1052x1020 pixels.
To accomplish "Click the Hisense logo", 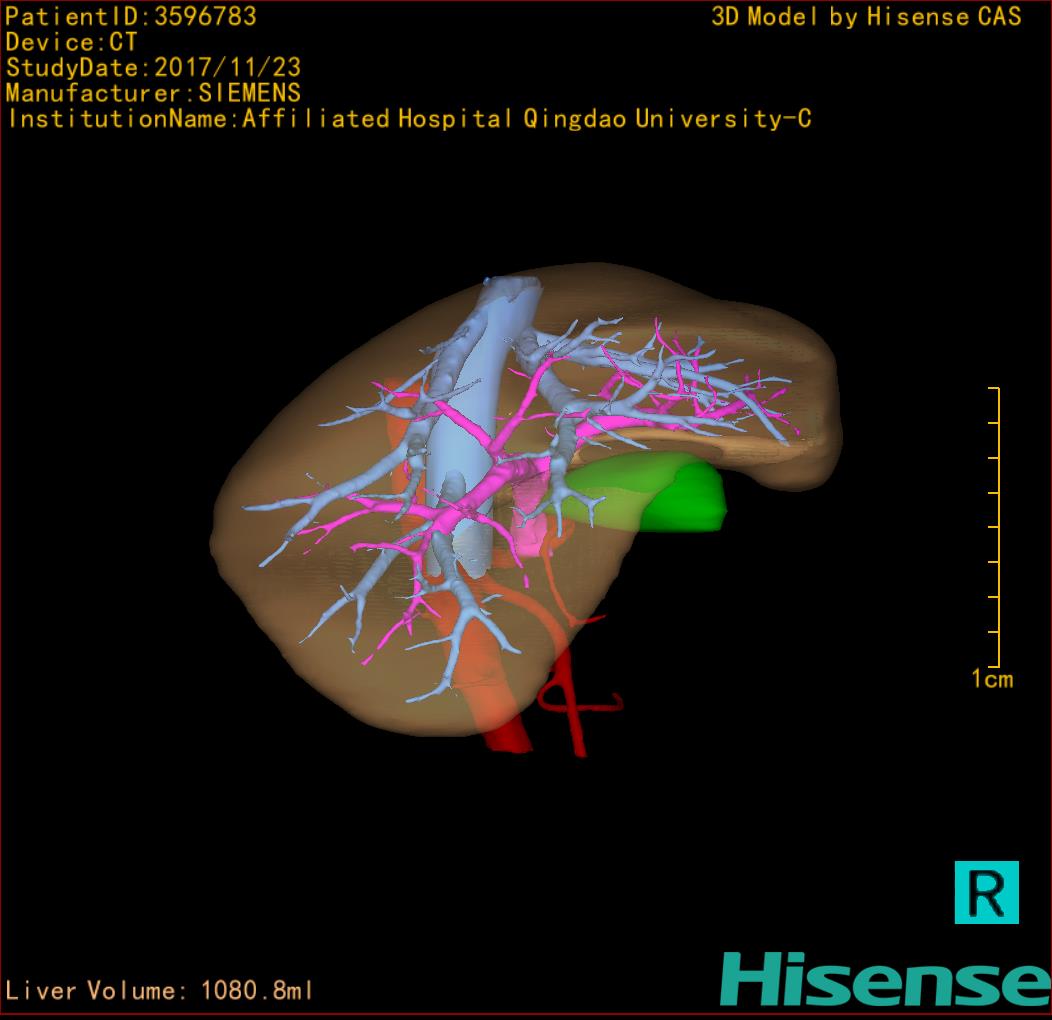I will coord(886,979).
